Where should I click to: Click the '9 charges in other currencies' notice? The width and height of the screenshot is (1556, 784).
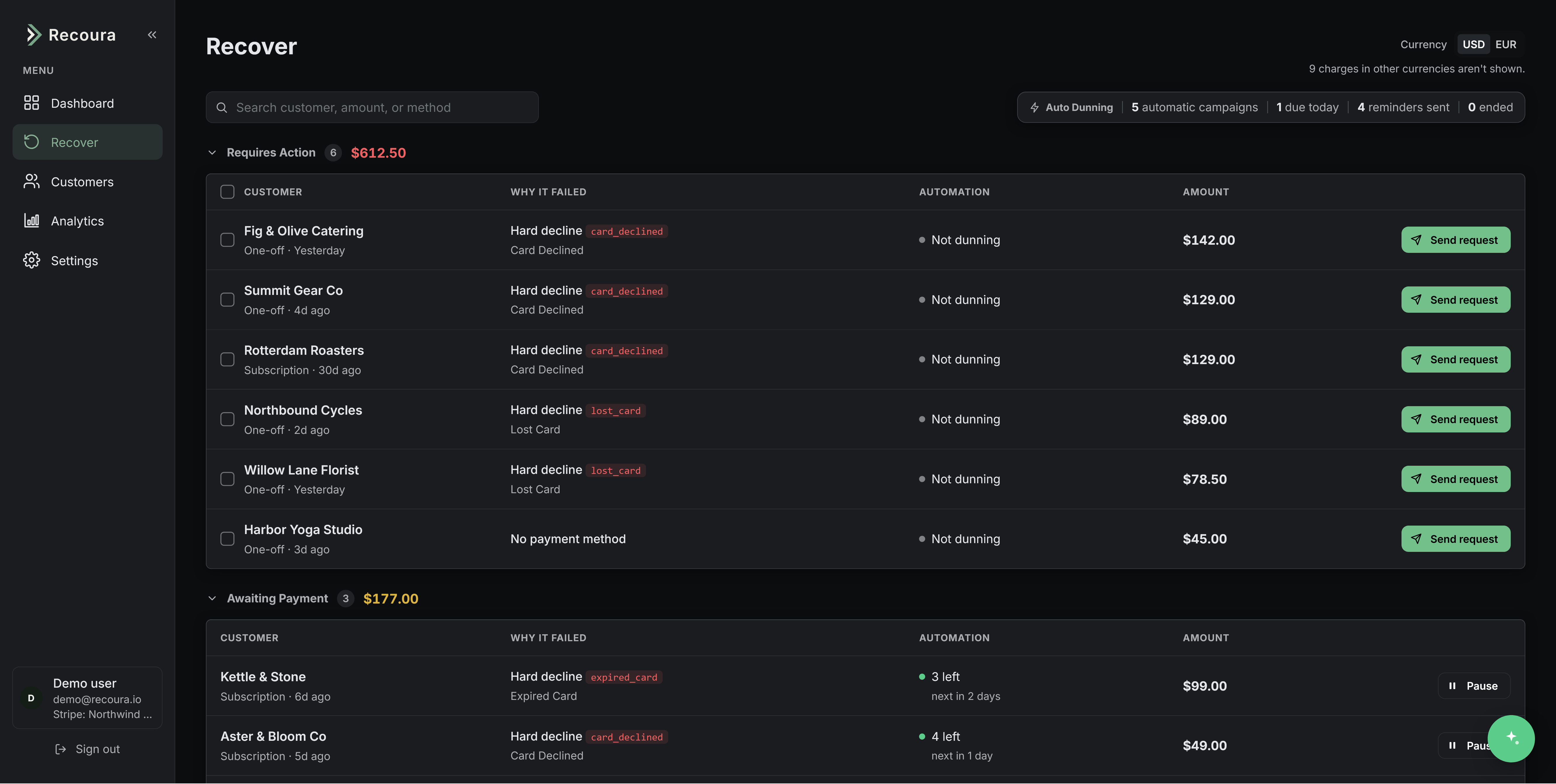coord(1416,69)
